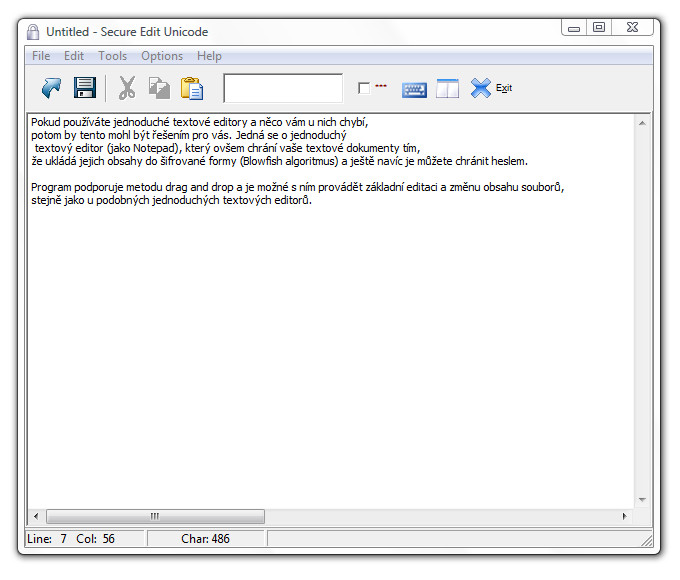This screenshot has height=580, width=680.
Task: Click the line starting "že ukládá jejich obsahy"
Action: tap(280, 161)
